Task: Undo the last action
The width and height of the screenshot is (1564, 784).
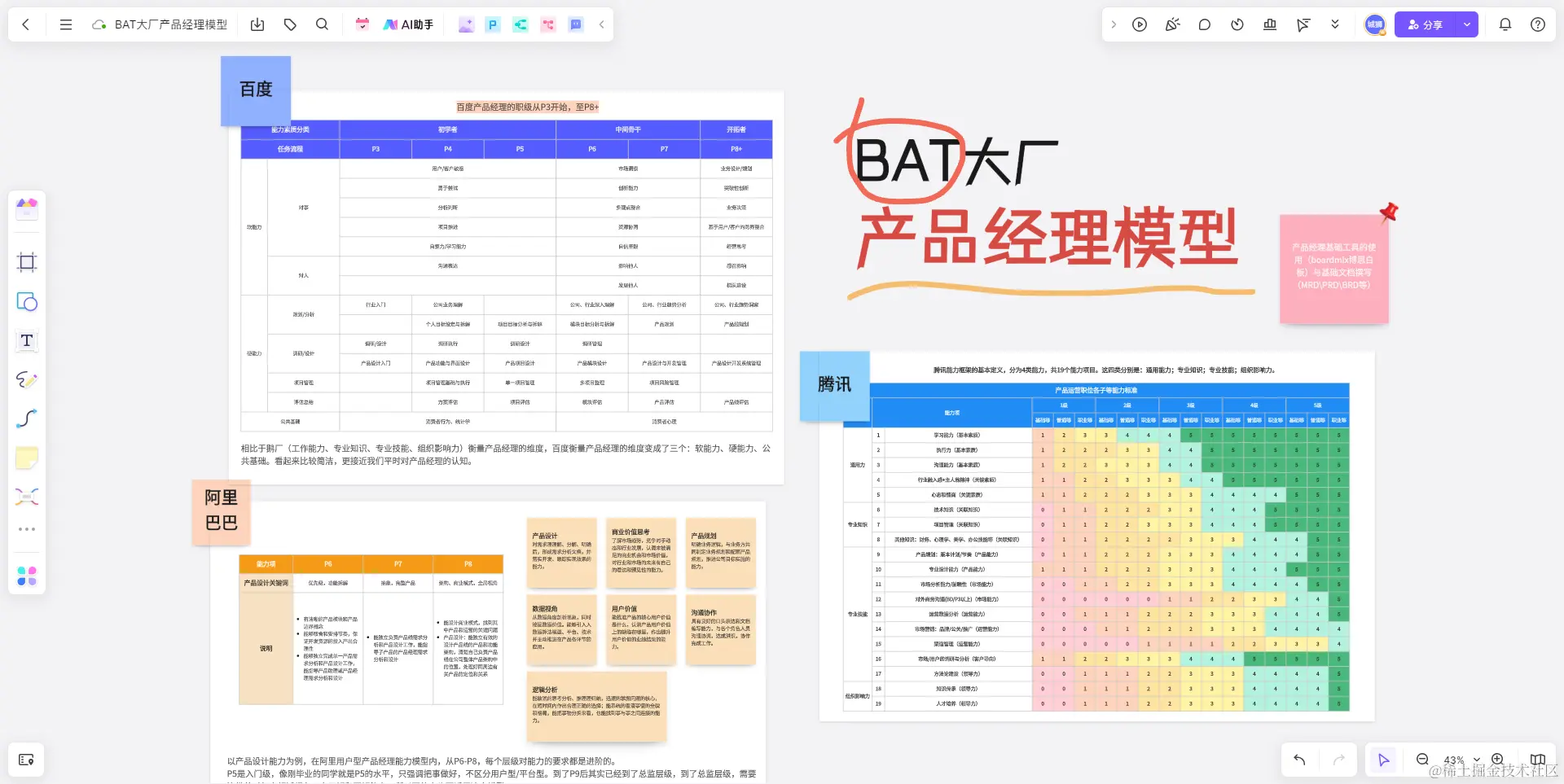Action: (1299, 760)
